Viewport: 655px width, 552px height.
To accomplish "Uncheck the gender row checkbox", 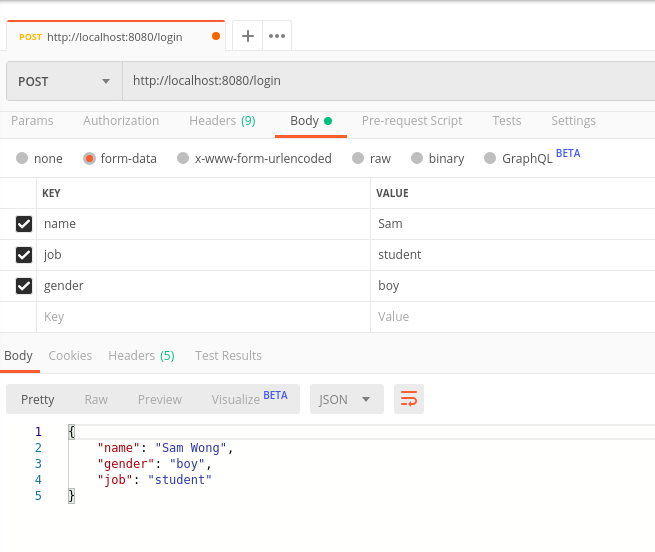I will (x=24, y=286).
